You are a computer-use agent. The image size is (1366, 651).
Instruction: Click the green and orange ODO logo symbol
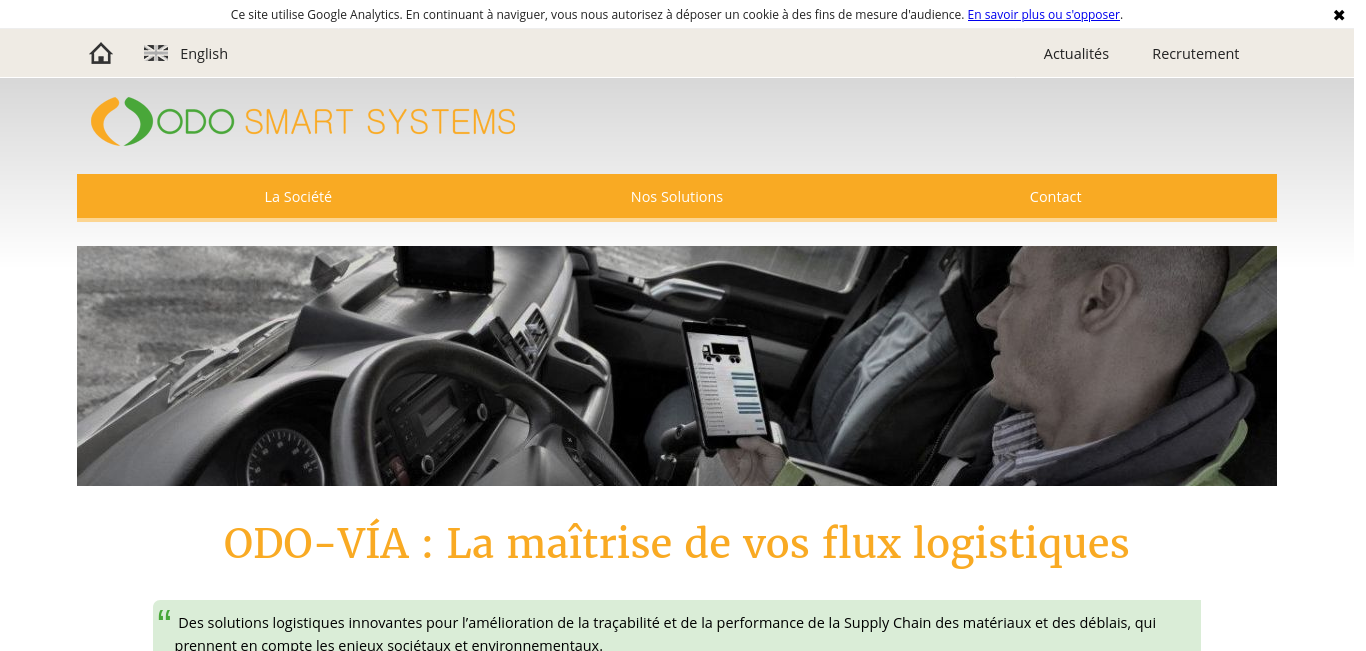pos(121,122)
